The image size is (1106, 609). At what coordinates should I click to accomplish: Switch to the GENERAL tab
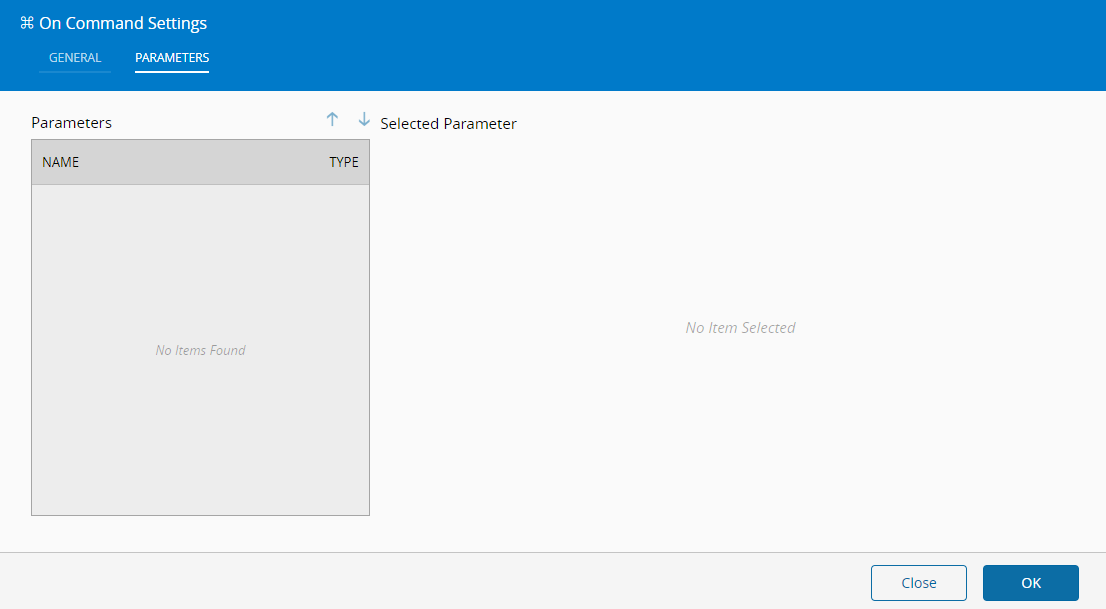tap(75, 58)
